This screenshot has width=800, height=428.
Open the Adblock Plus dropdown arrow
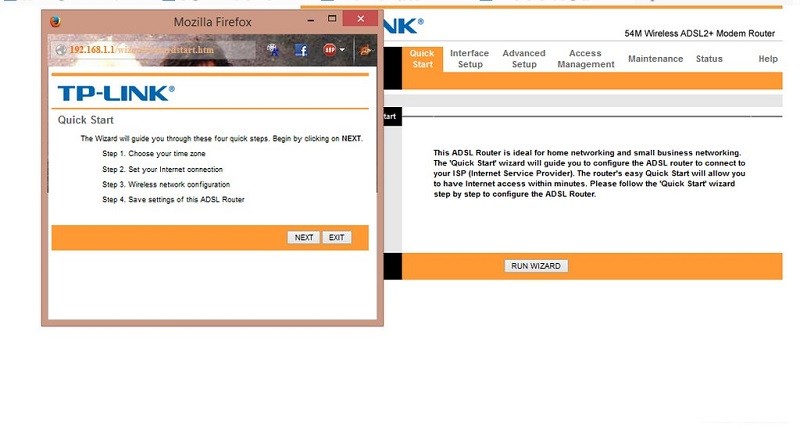342,50
